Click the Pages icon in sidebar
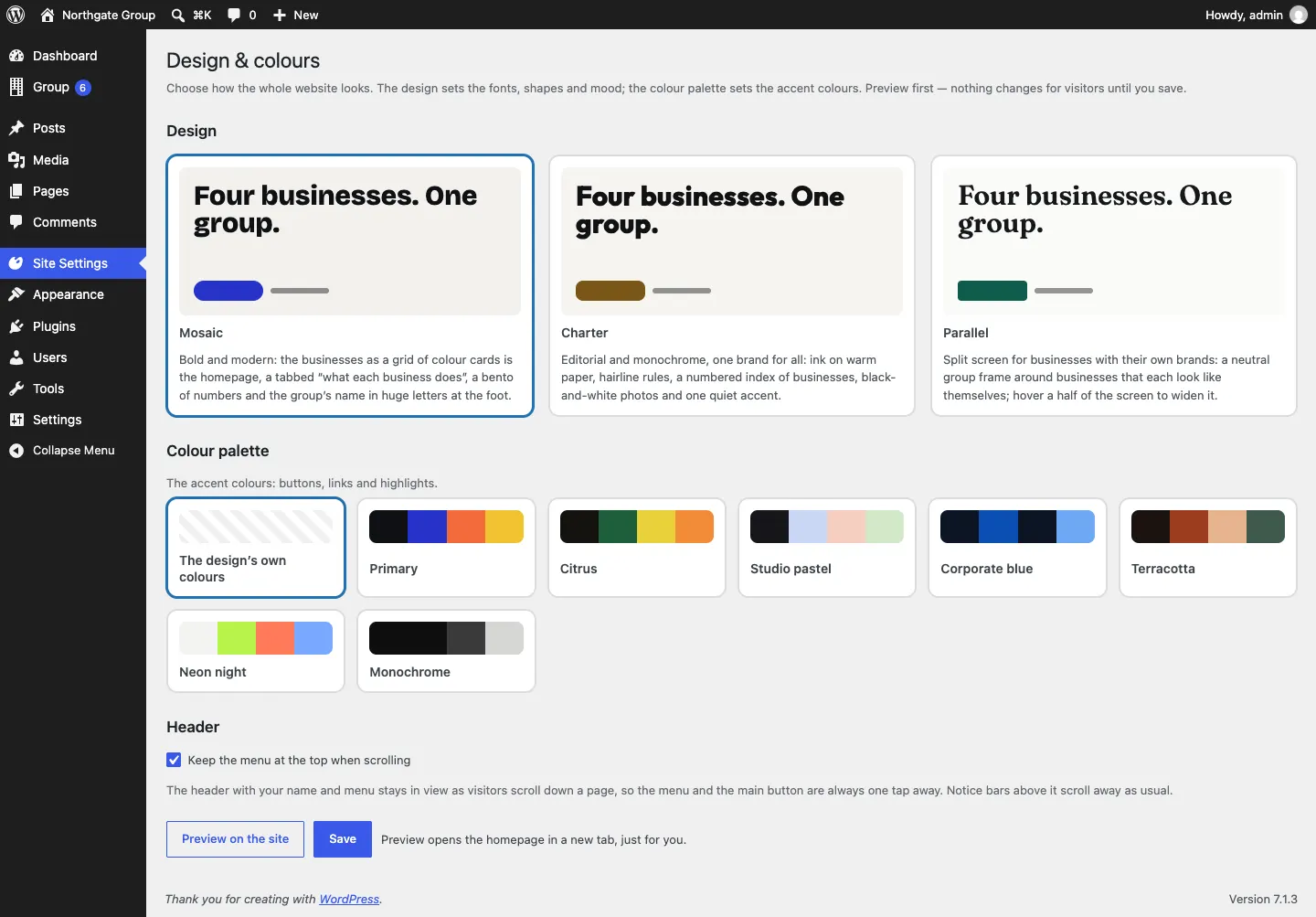 [x=16, y=191]
